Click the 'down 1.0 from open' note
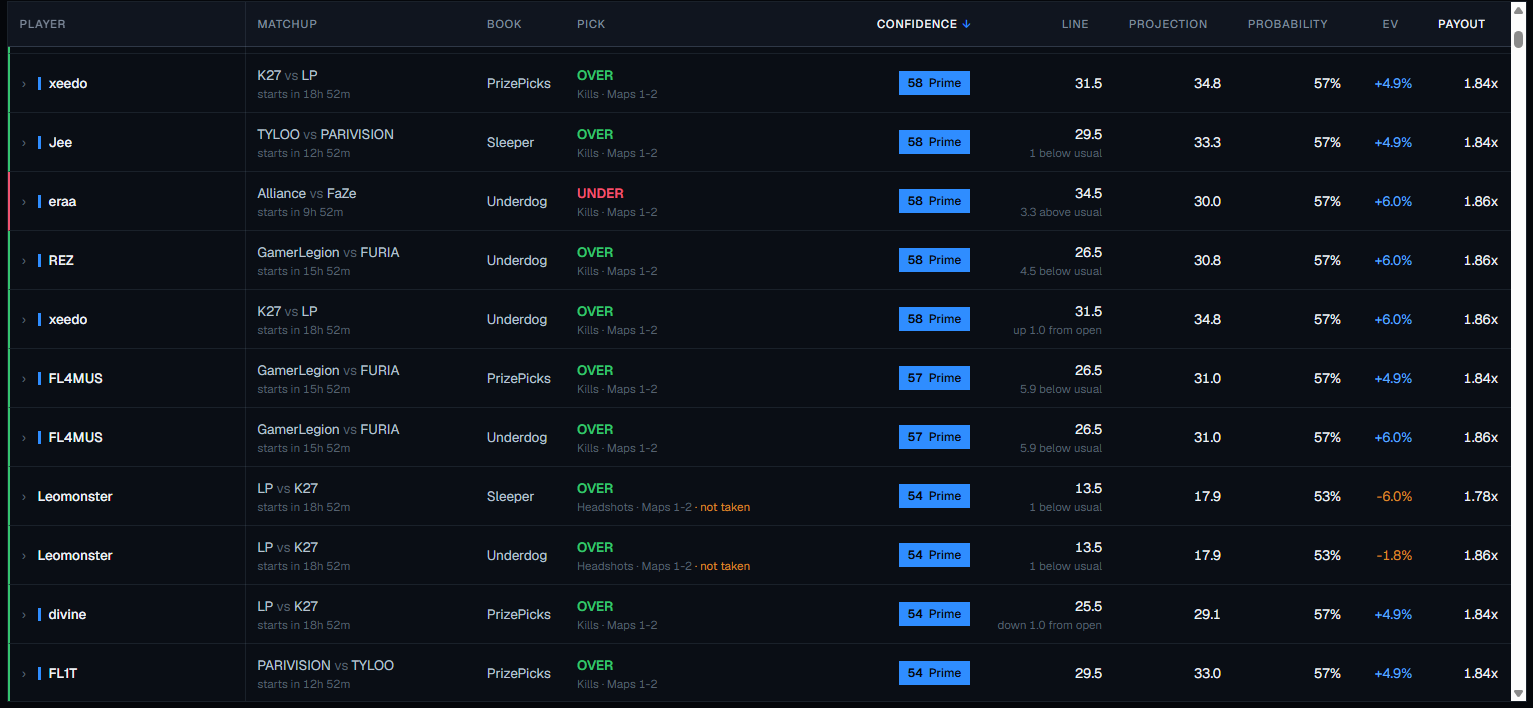 (1050, 625)
